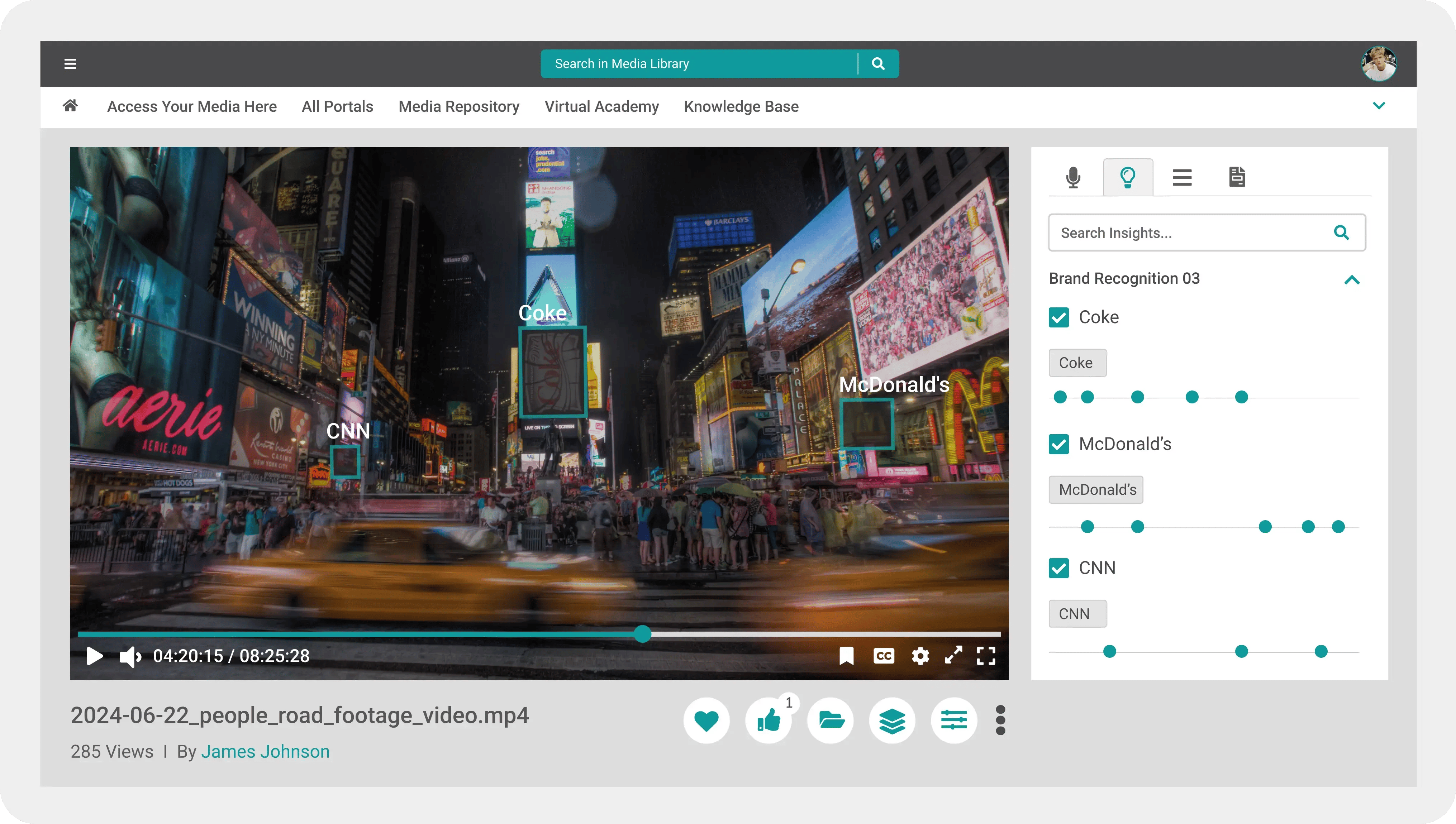
Task: Click the video progress slider handle
Action: tap(643, 634)
